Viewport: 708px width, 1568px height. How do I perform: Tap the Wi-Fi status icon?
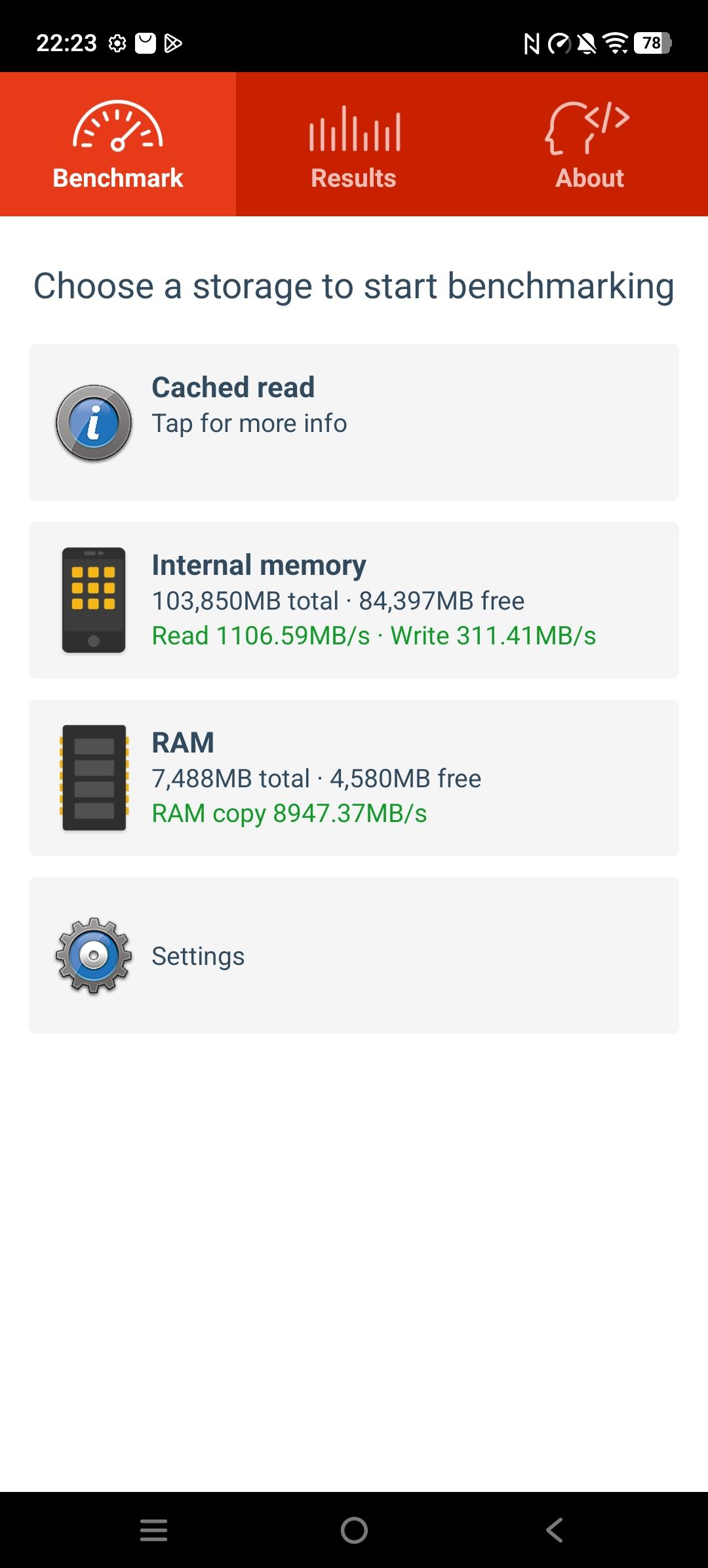tap(616, 43)
